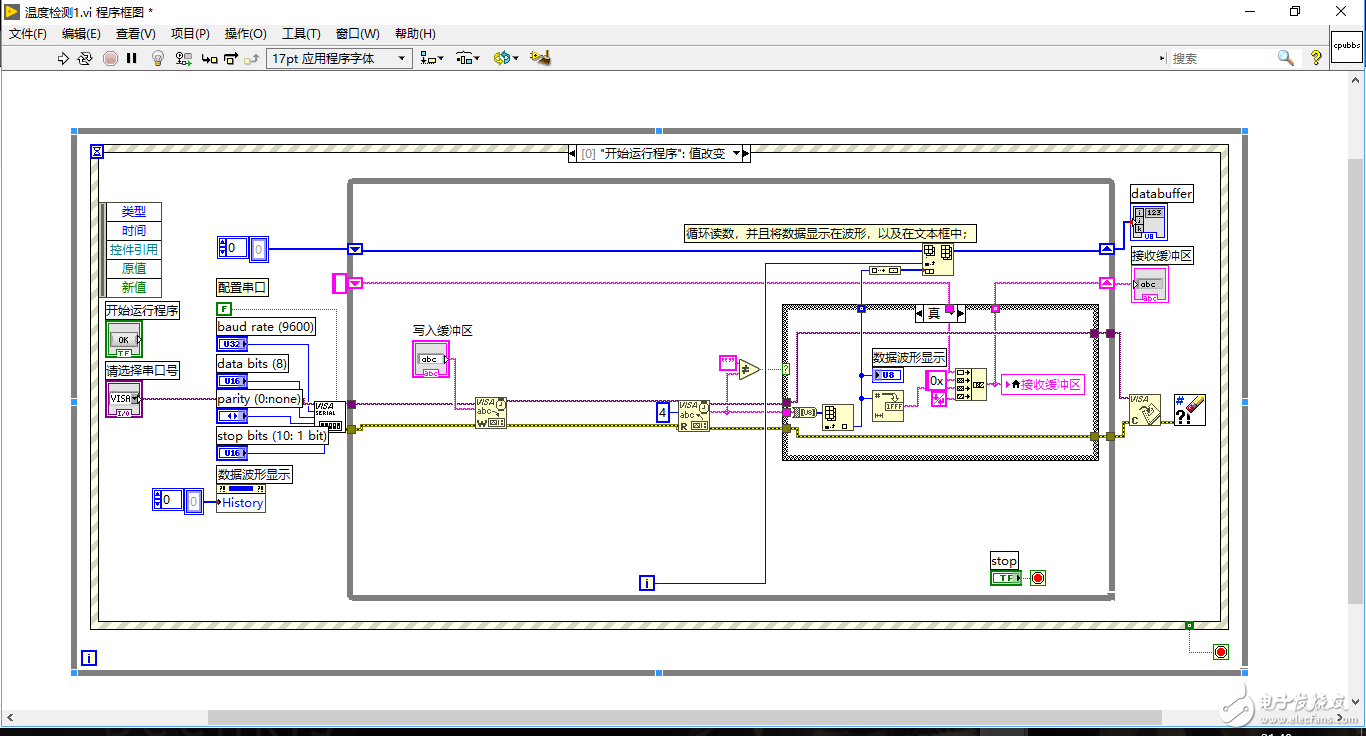1366x736 pixels.
Task: Open the Distribute Objects dropdown
Action: [468, 59]
